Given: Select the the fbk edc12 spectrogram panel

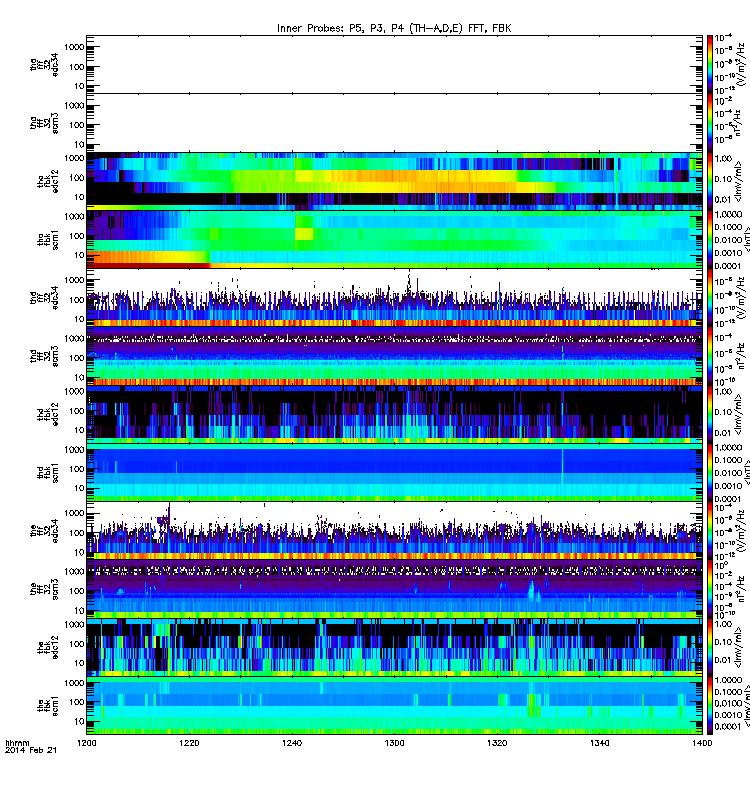Looking at the screenshot, I should 394,648.
